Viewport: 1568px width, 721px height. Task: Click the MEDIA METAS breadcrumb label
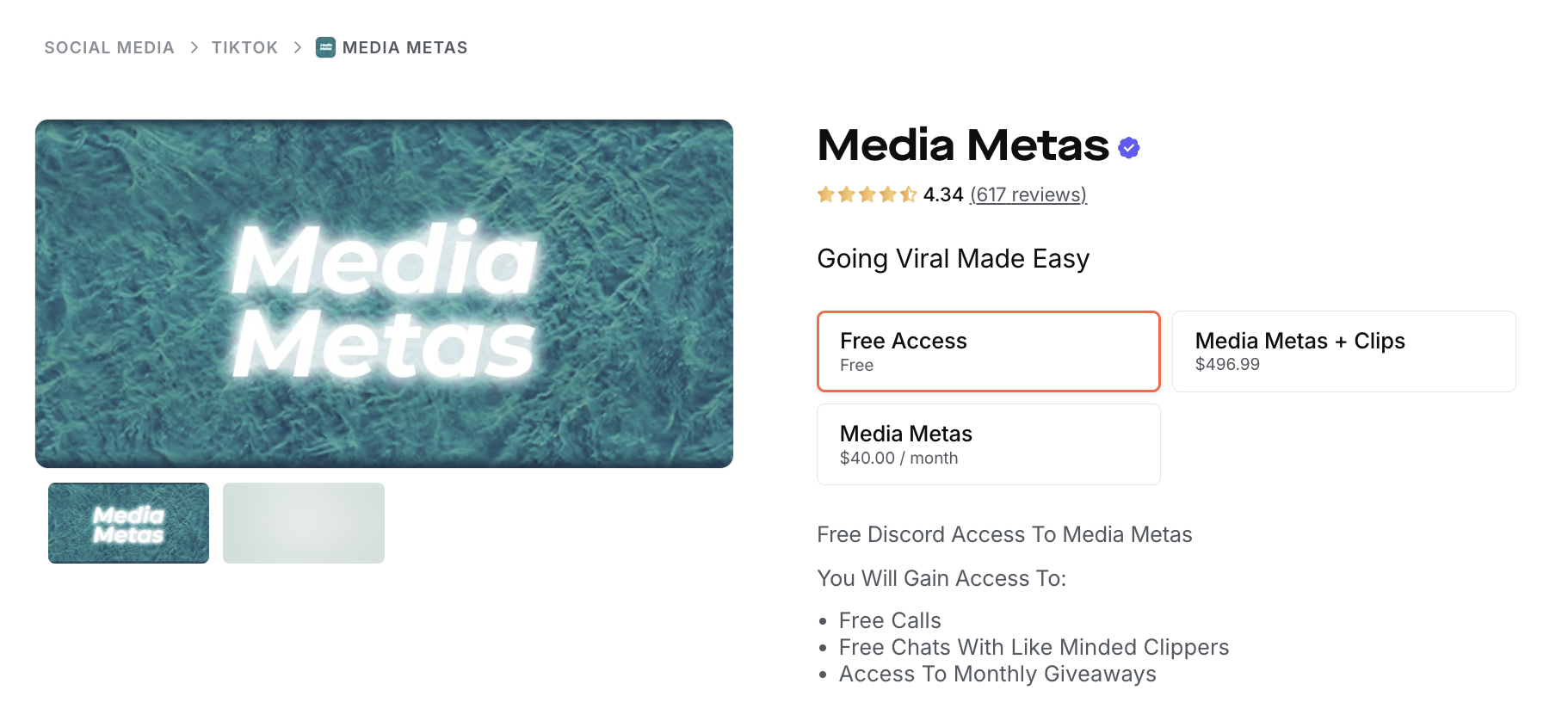pyautogui.click(x=404, y=47)
